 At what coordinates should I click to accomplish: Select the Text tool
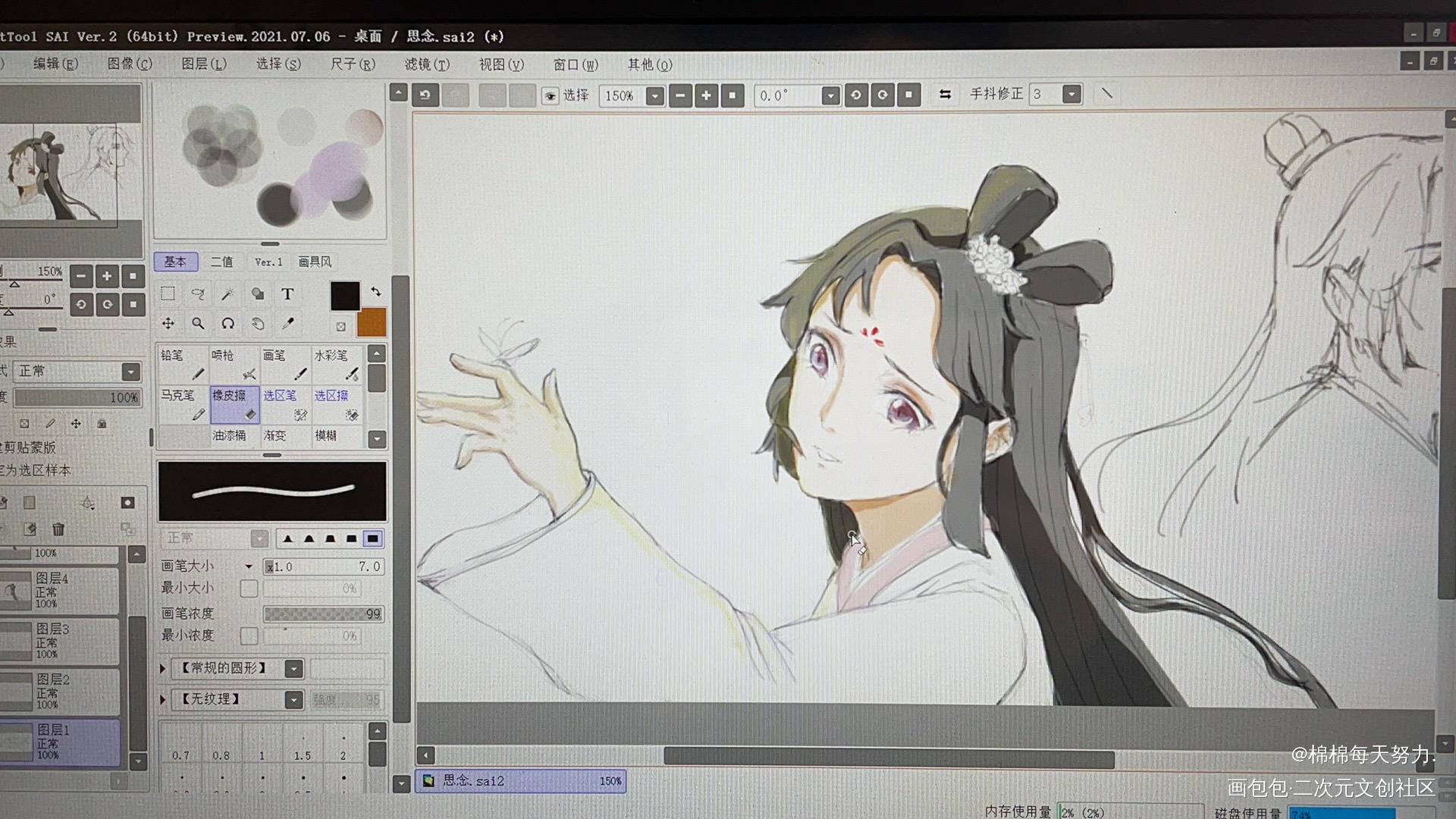287,293
